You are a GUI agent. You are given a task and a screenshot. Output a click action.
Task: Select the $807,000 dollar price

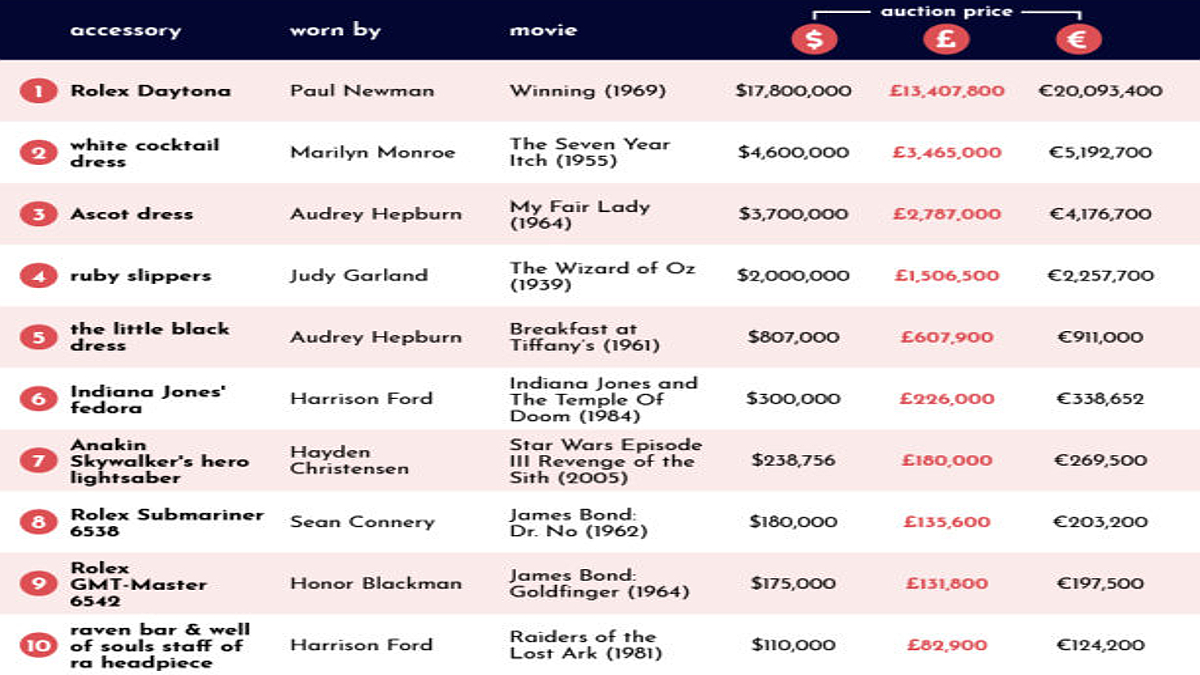pyautogui.click(x=793, y=337)
